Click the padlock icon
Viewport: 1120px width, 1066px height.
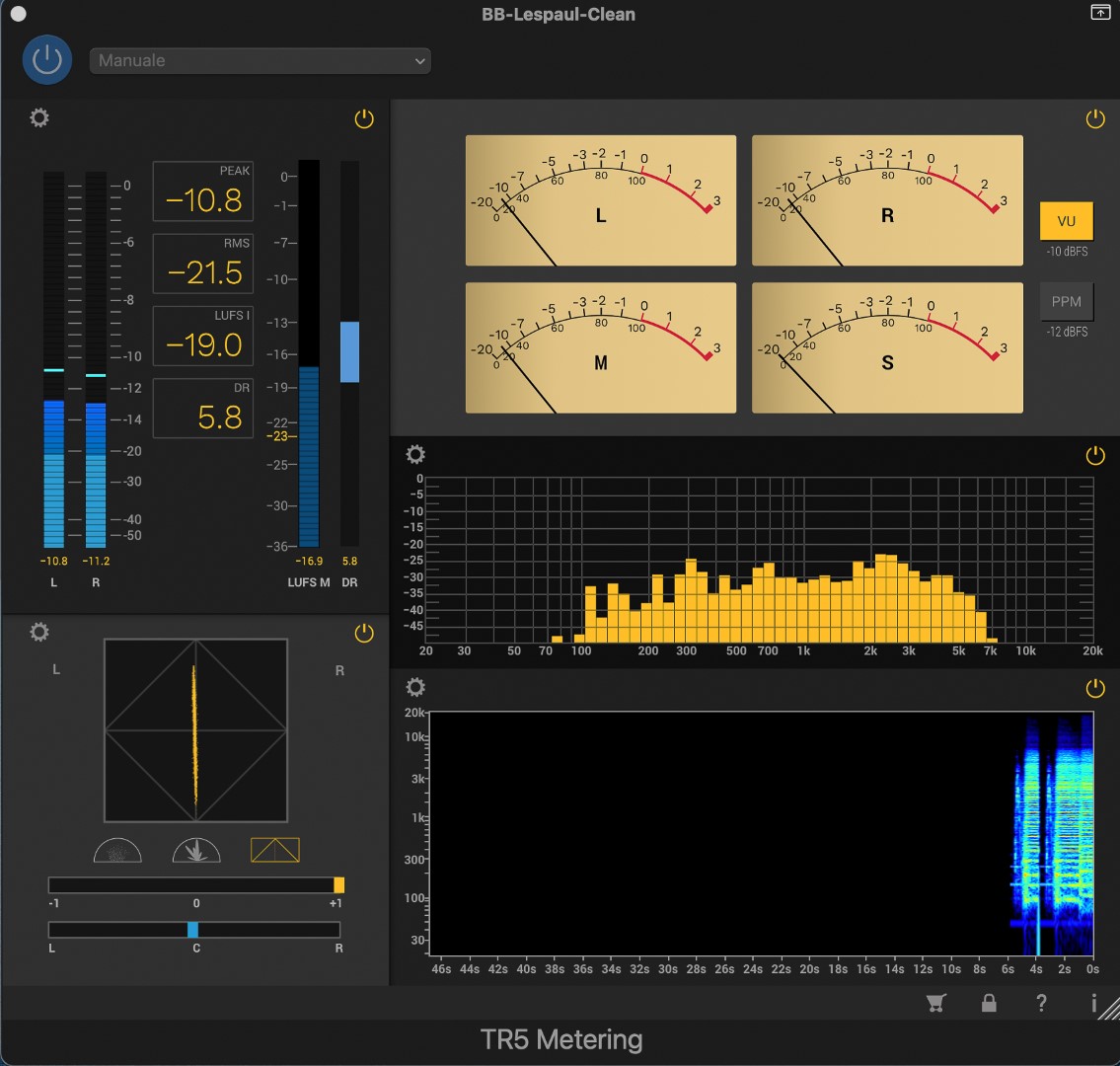click(x=989, y=1003)
